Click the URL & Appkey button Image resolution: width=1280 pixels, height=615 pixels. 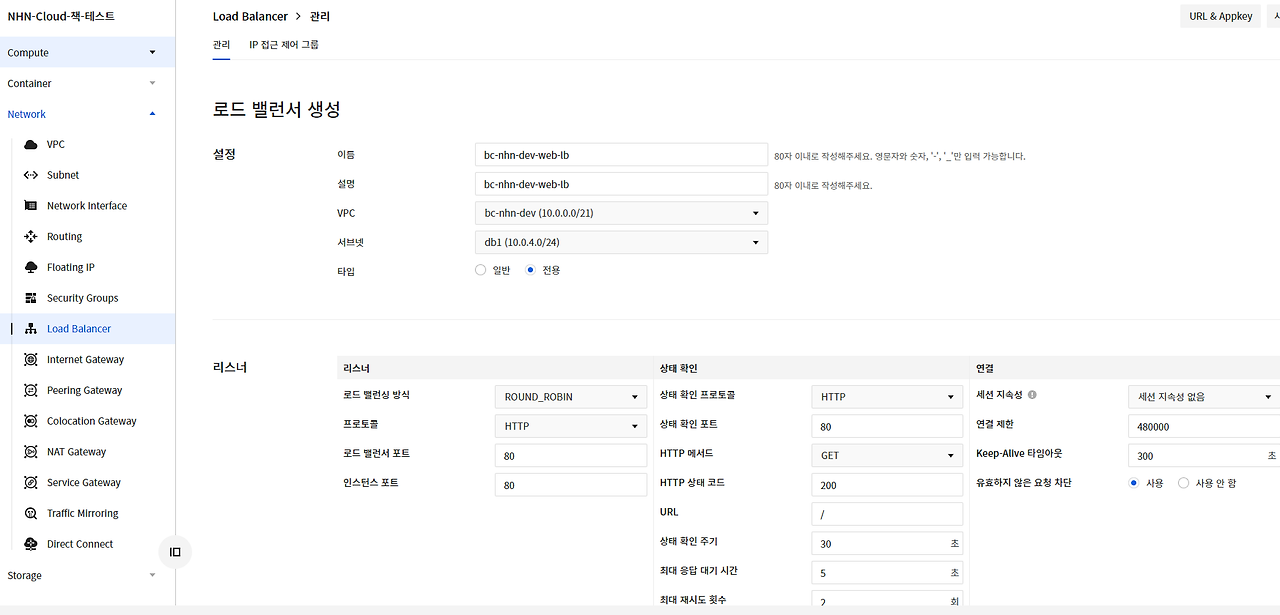coord(1219,16)
